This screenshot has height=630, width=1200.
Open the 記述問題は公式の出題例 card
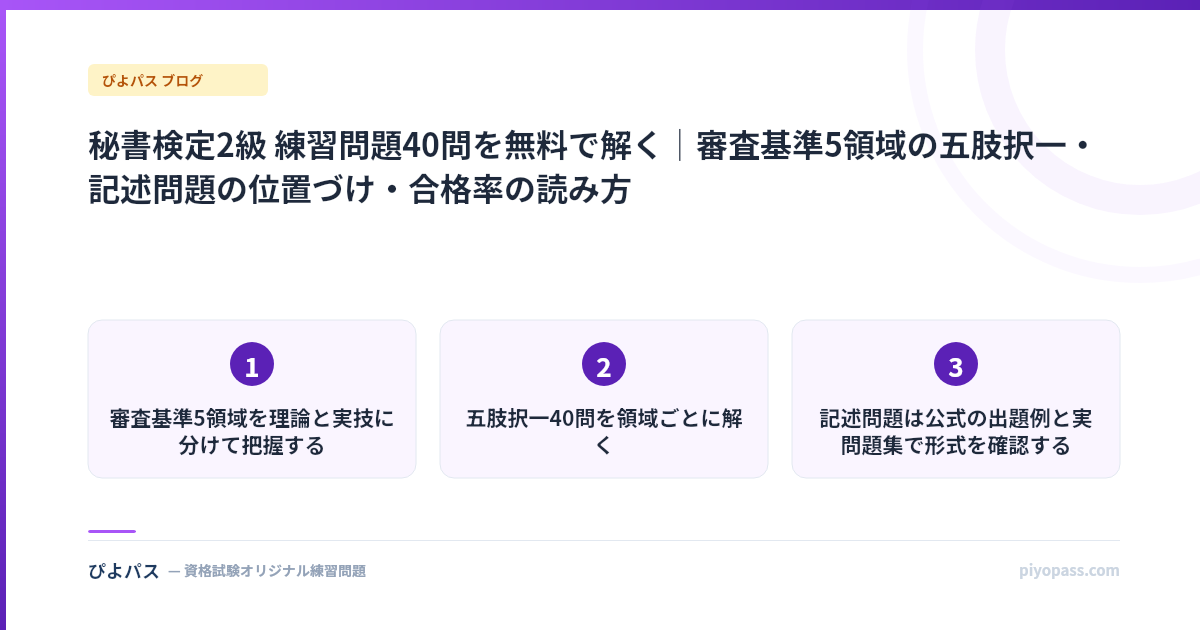tap(956, 399)
